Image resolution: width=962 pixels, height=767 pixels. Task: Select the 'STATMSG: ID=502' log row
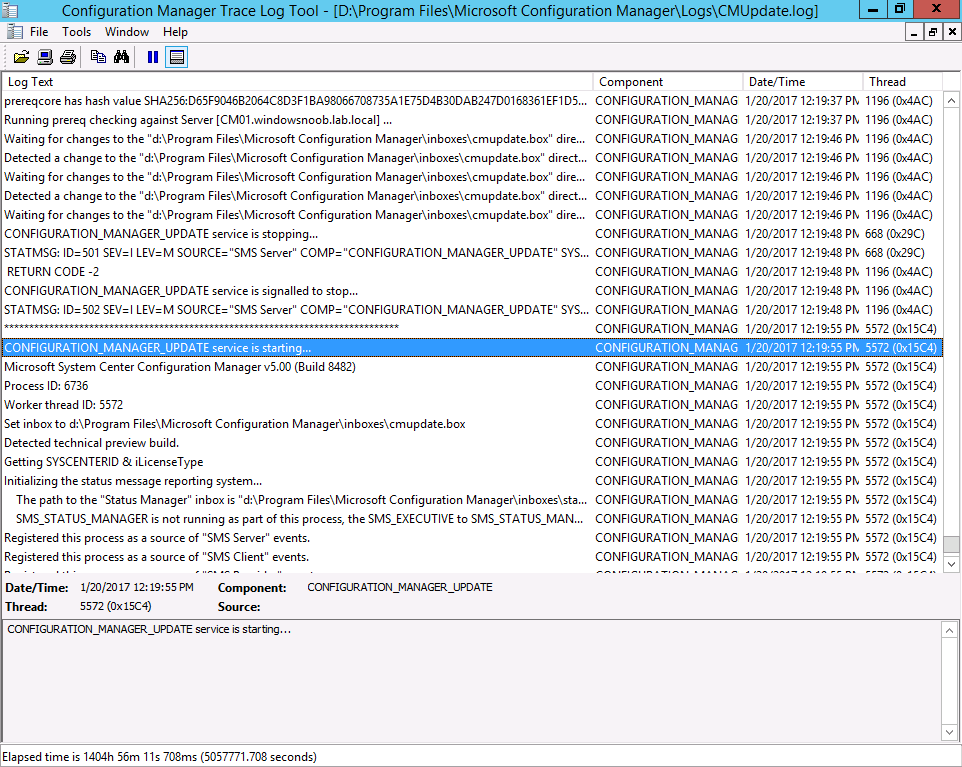472,310
